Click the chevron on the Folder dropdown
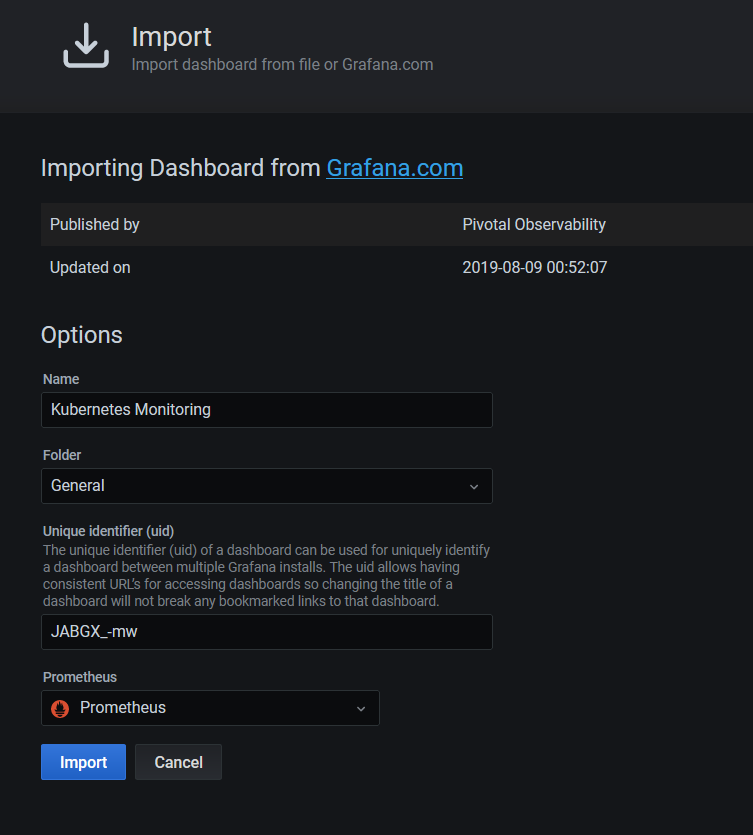Viewport: 753px width, 835px height. pyautogui.click(x=474, y=486)
